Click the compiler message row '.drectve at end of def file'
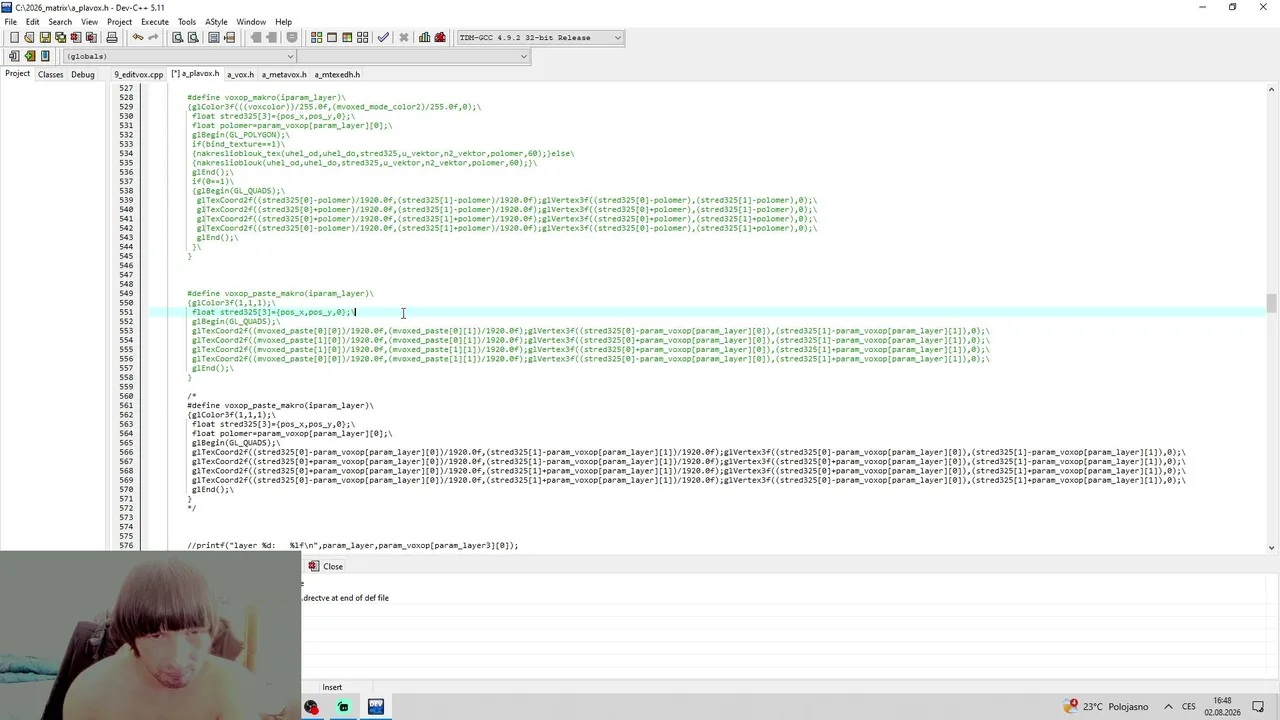This screenshot has width=1280, height=720. [346, 598]
